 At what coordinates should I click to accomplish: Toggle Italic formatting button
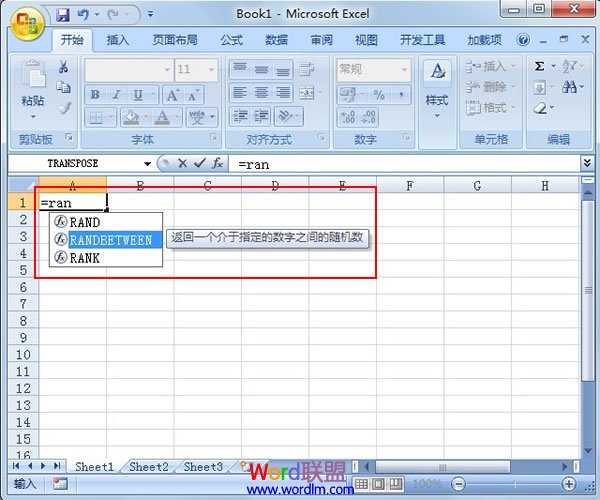pyautogui.click(x=116, y=95)
